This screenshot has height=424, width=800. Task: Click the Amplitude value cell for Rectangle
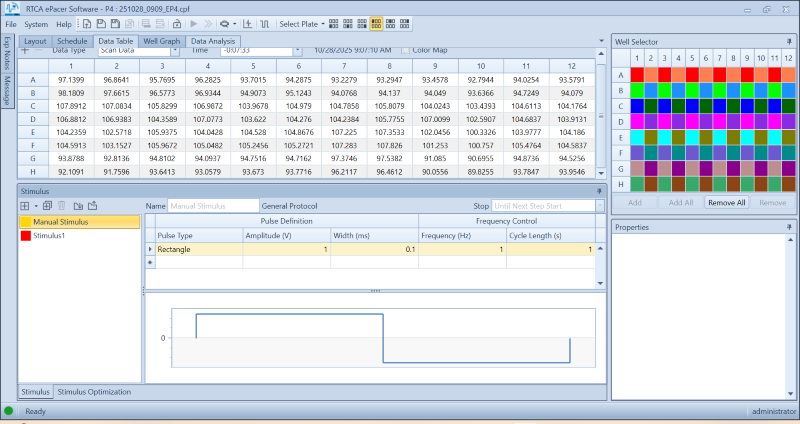(x=285, y=249)
